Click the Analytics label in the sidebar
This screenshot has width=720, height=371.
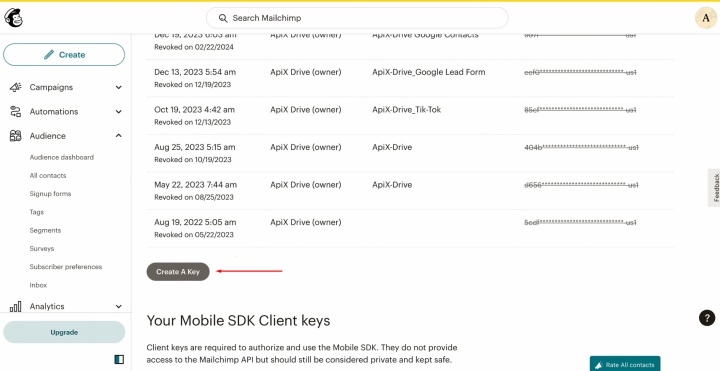click(x=47, y=306)
